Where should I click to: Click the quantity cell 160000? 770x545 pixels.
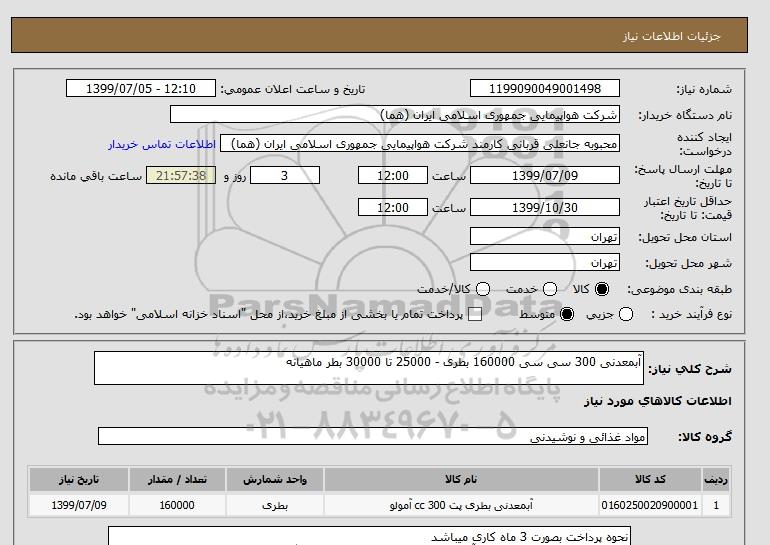pos(177,505)
